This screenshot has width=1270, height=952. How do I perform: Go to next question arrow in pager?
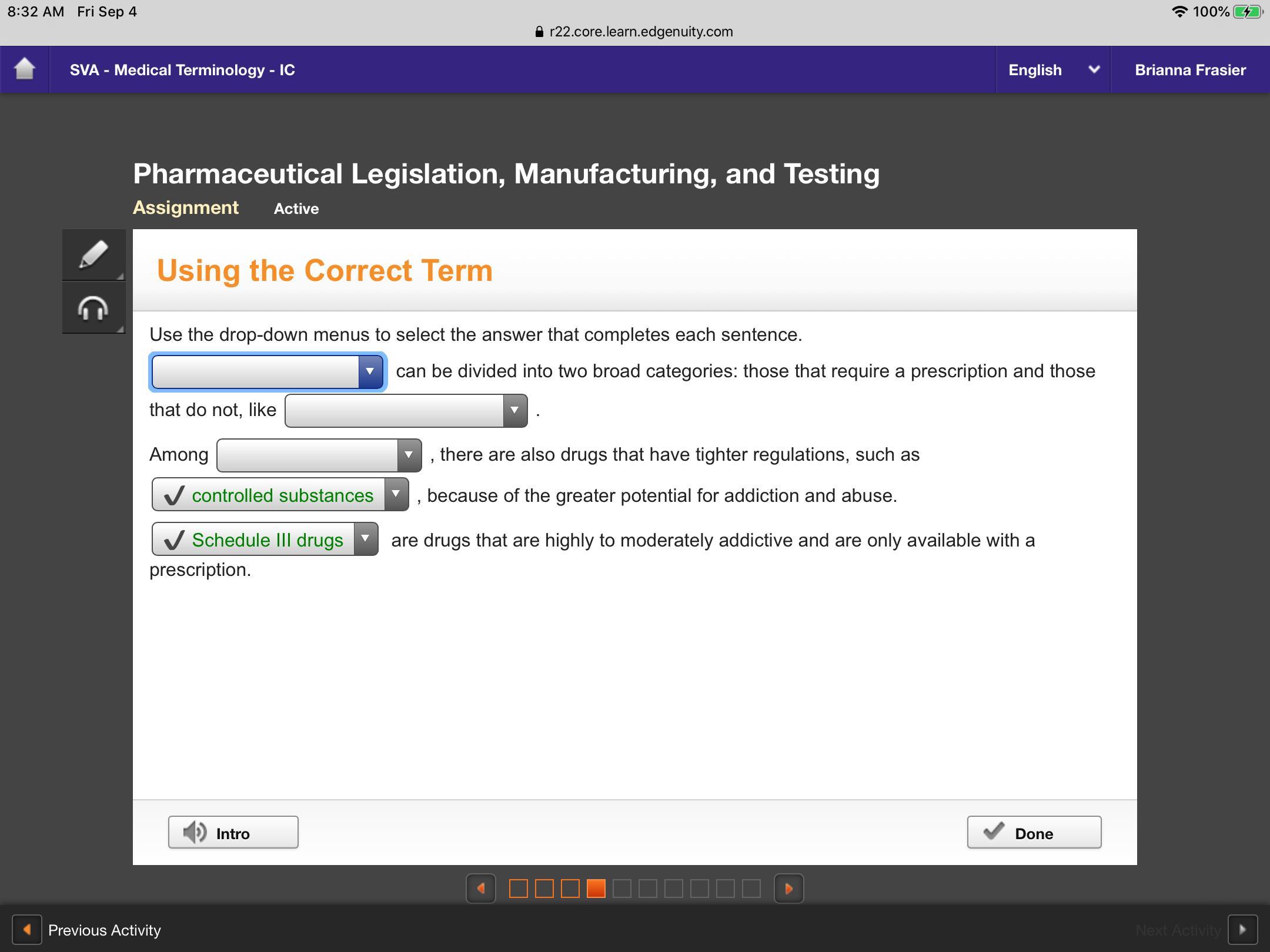pyautogui.click(x=788, y=889)
